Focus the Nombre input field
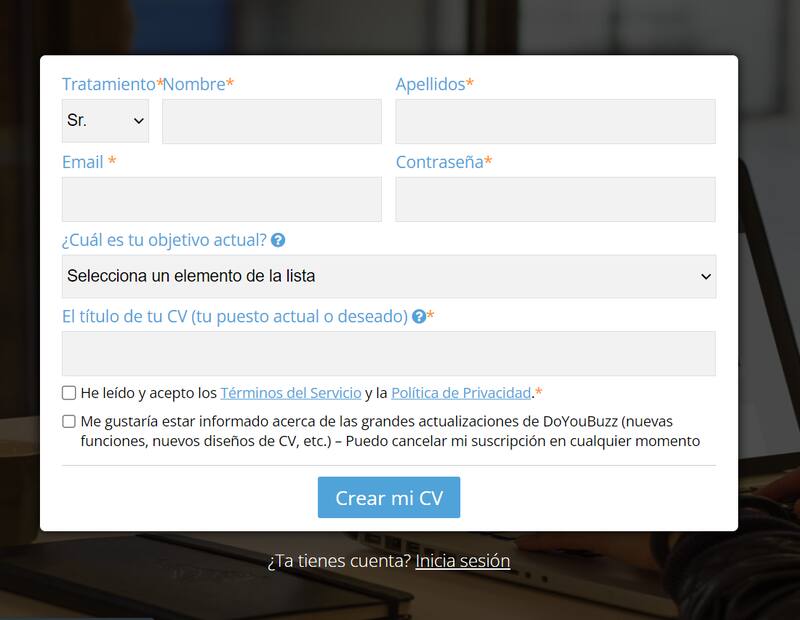Viewport: 800px width, 620px height. pyautogui.click(x=270, y=120)
